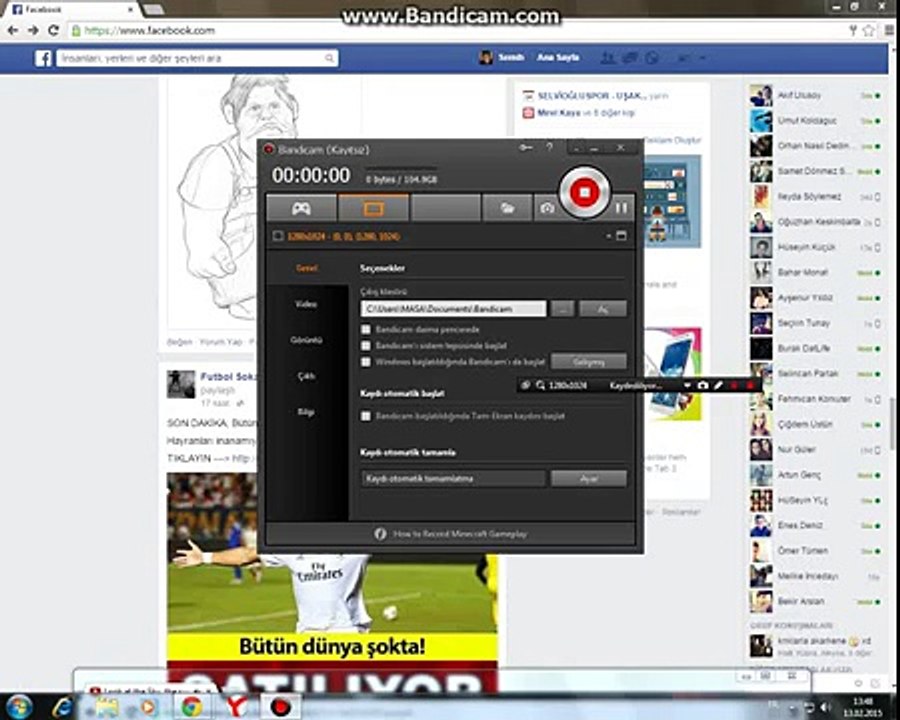900x720 pixels.
Task: Open chat with Enes Deniz
Action: coord(816,525)
